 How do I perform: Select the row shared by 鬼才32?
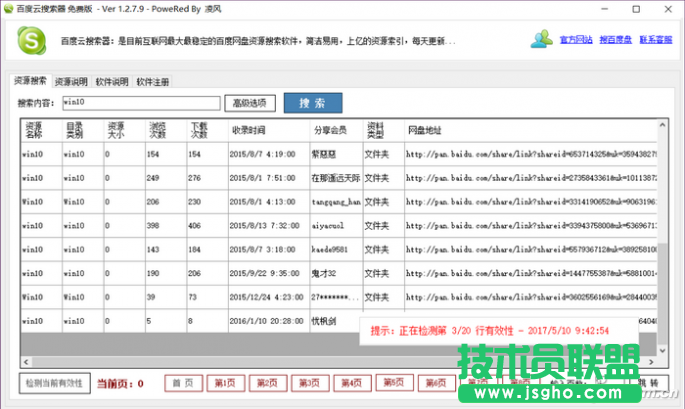tap(339, 273)
